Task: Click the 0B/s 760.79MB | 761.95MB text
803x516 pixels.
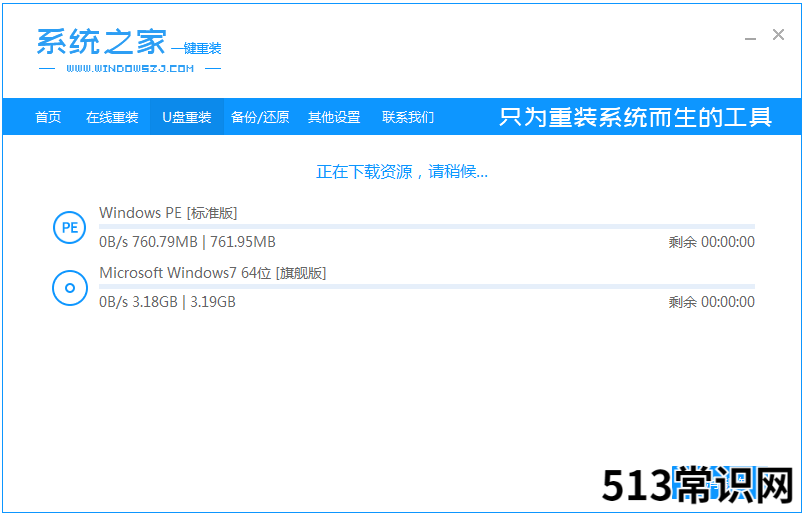Action: click(187, 242)
